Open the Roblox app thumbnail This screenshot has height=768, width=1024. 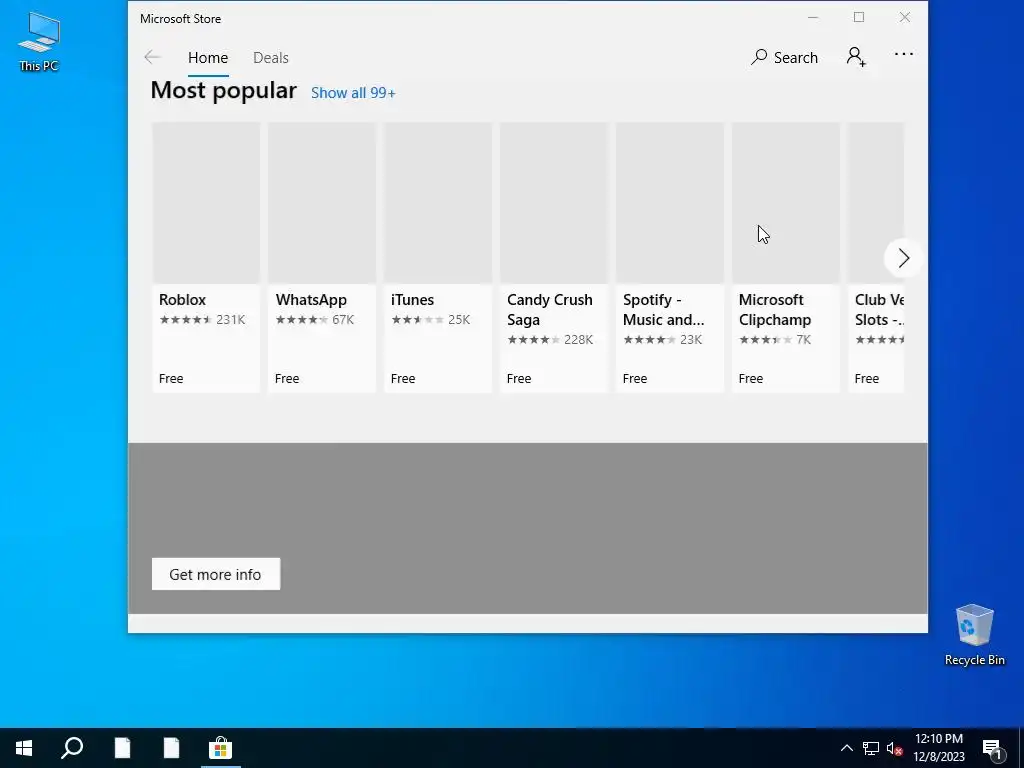click(206, 203)
